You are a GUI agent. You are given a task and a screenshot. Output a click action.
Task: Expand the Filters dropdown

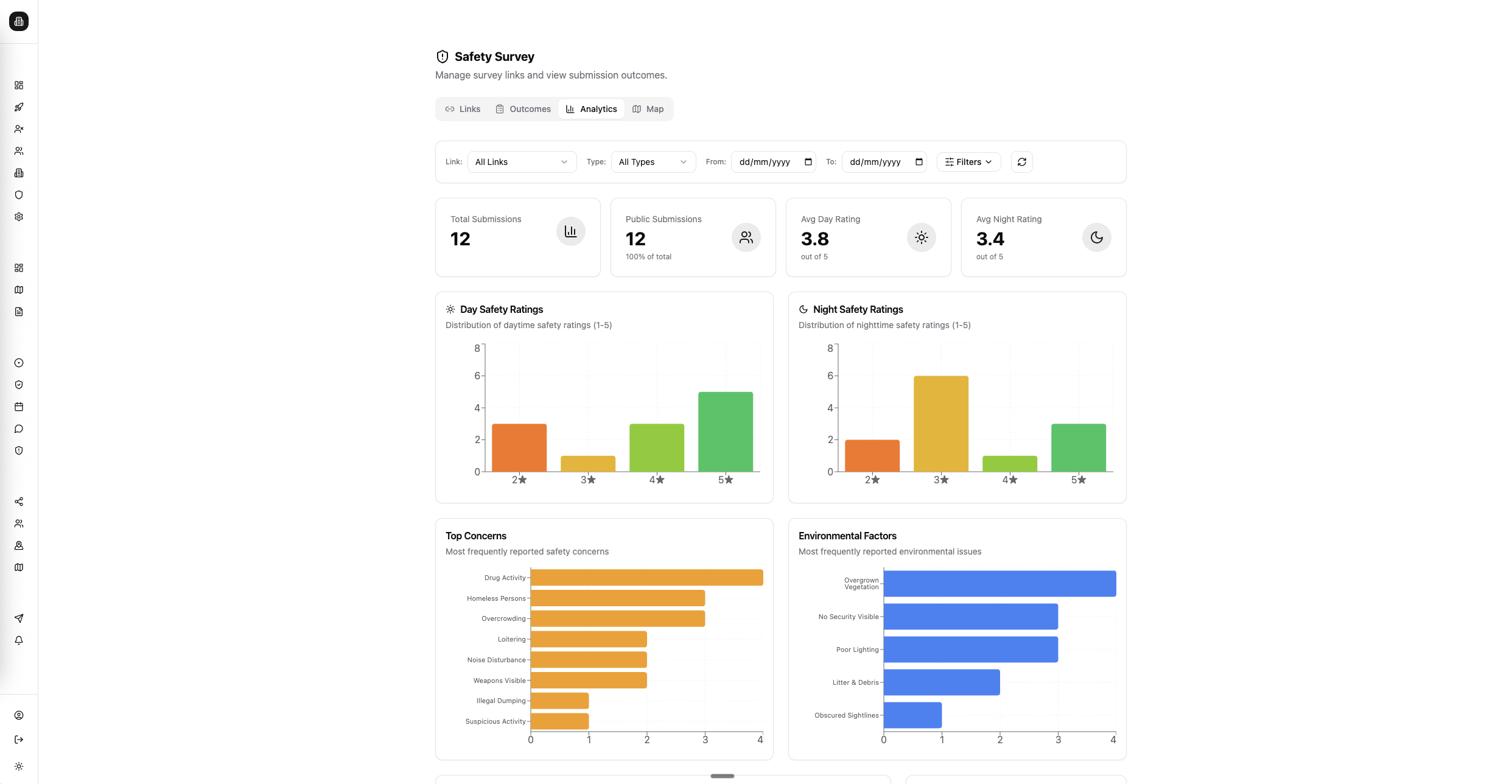968,162
